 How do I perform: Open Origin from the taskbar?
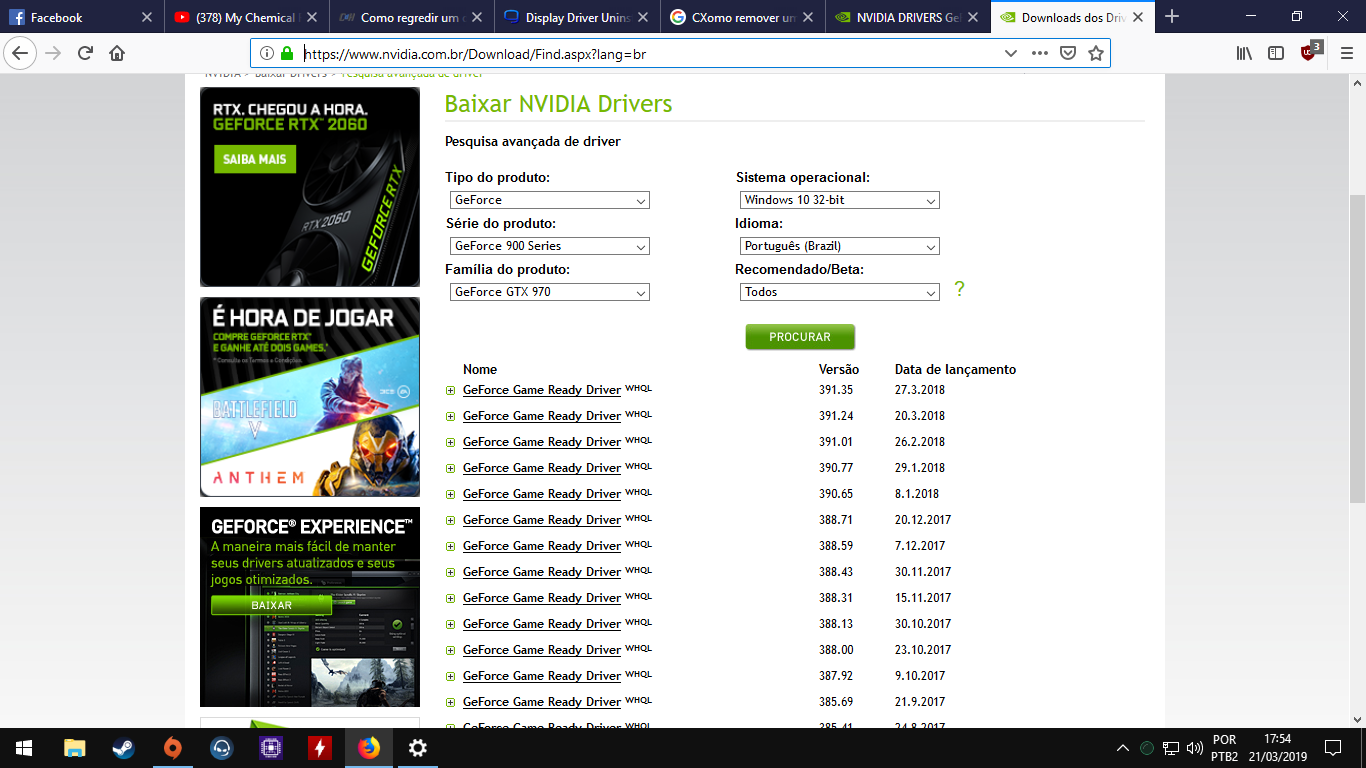(173, 748)
